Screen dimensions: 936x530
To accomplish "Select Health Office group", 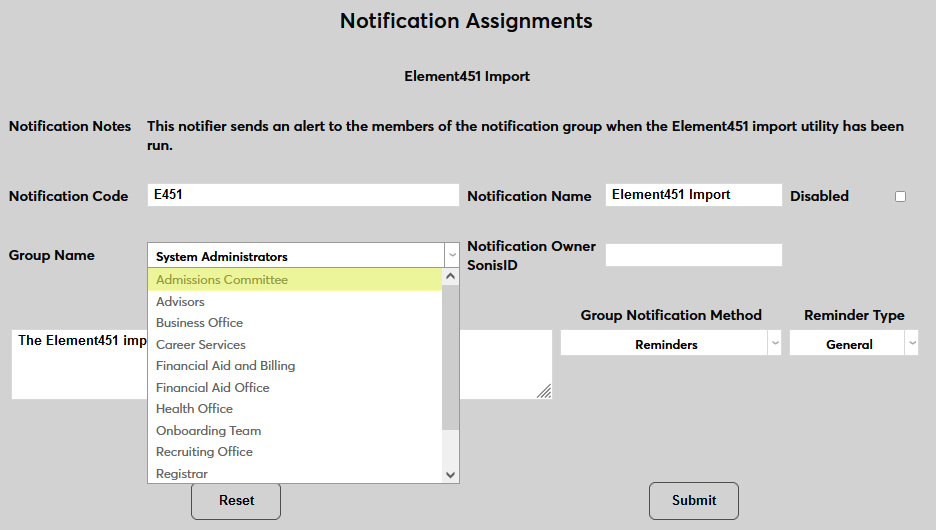I will tap(294, 409).
